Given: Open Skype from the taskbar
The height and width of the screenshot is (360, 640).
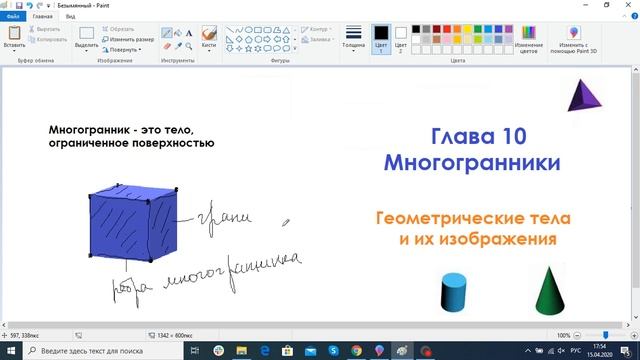Looking at the screenshot, I should 333,351.
